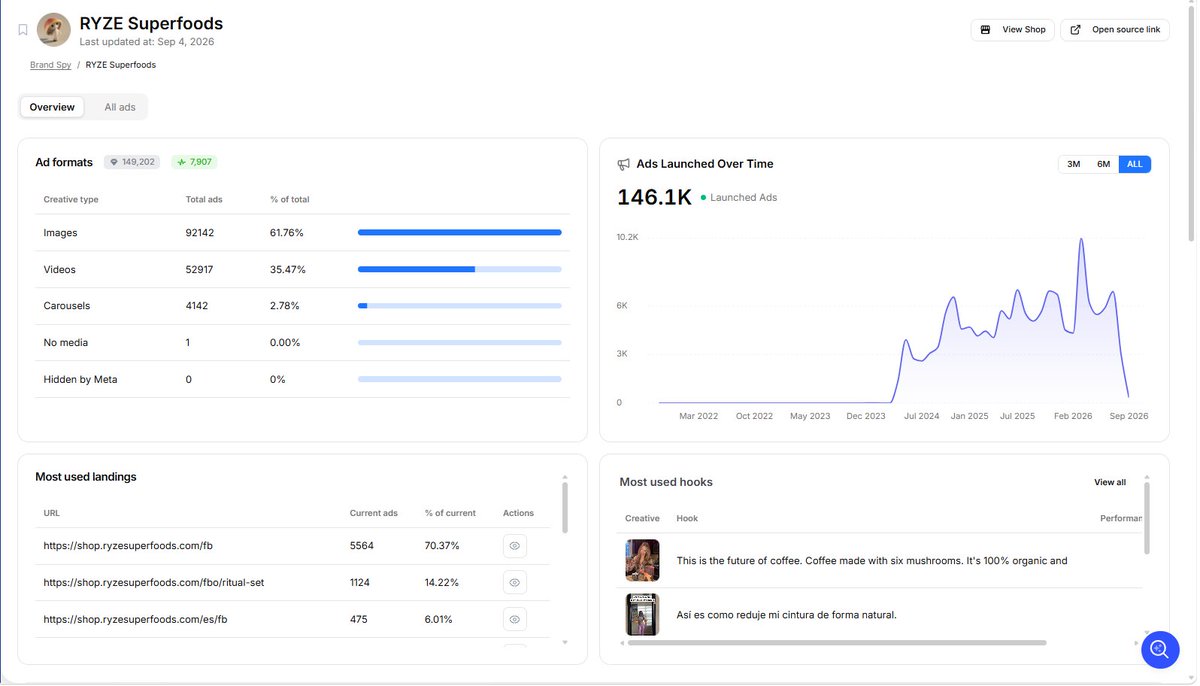Click the megaphone icon by Ads Launched Over Time
The width and height of the screenshot is (1200, 686).
tap(624, 164)
